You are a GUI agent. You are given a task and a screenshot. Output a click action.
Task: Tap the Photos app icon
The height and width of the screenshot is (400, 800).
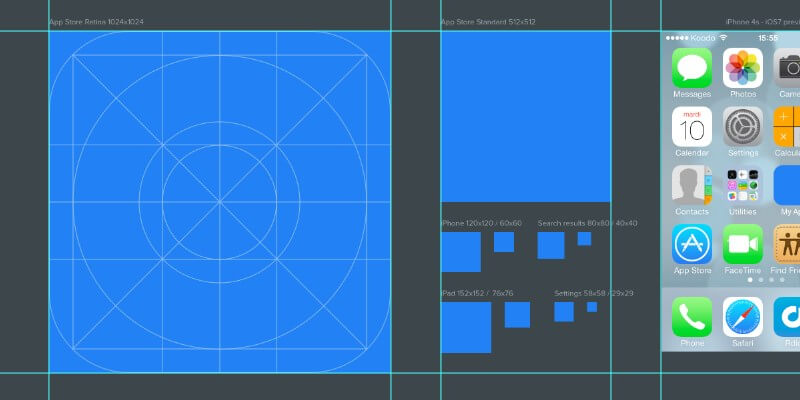(743, 69)
